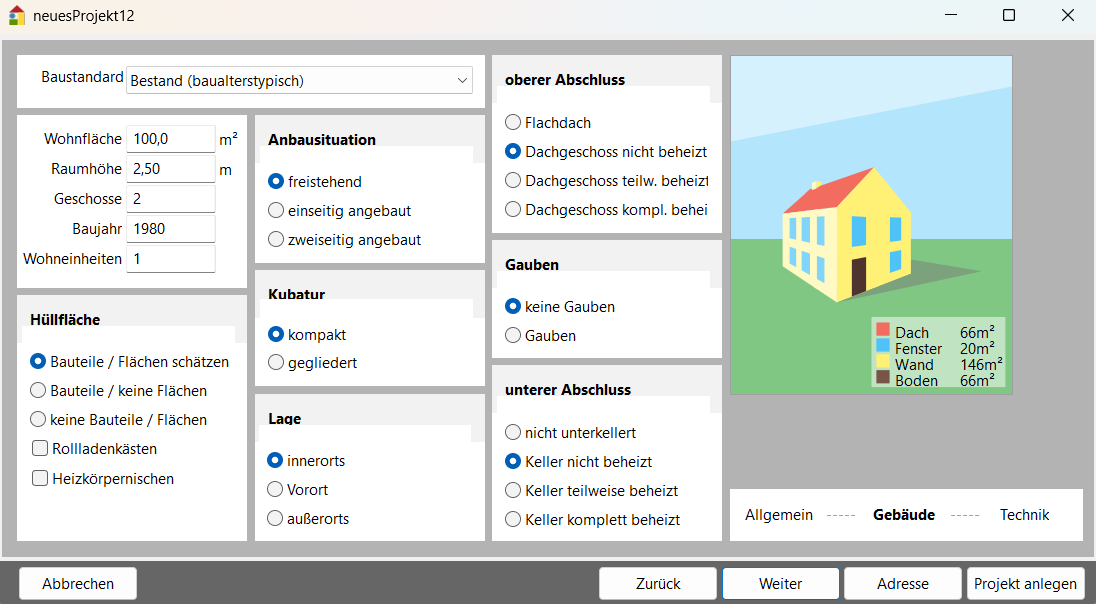
Task: Click the house app icon in title bar
Action: tap(16, 16)
